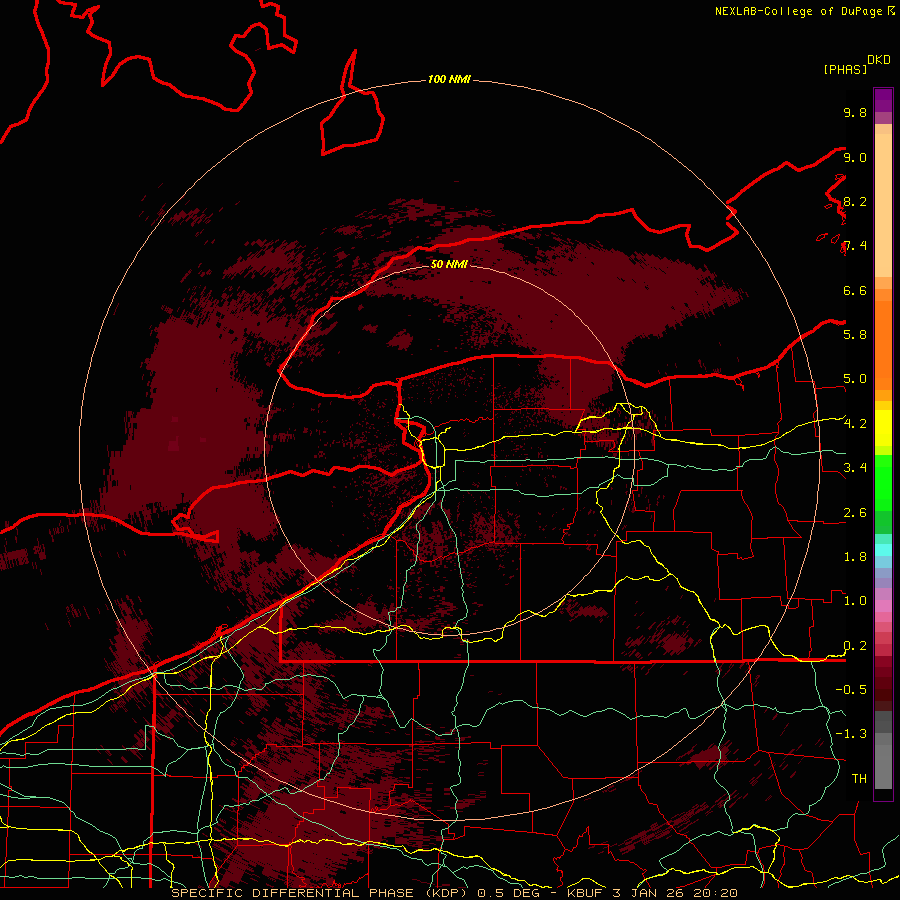
Task: Click the 2.6 value on the color scale
Action: pyautogui.click(x=855, y=513)
